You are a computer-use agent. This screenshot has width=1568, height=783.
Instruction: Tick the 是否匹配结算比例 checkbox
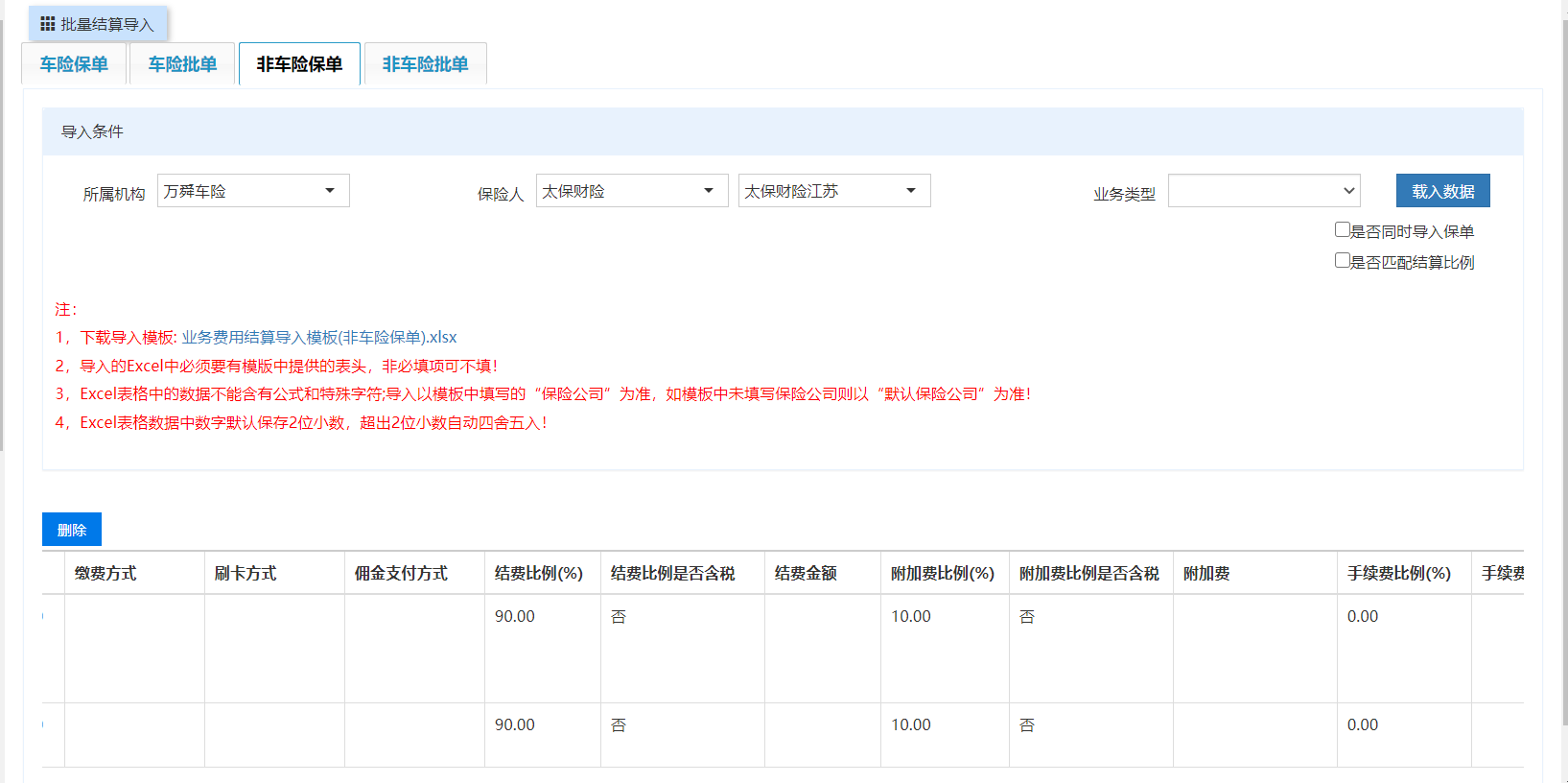[1343, 261]
